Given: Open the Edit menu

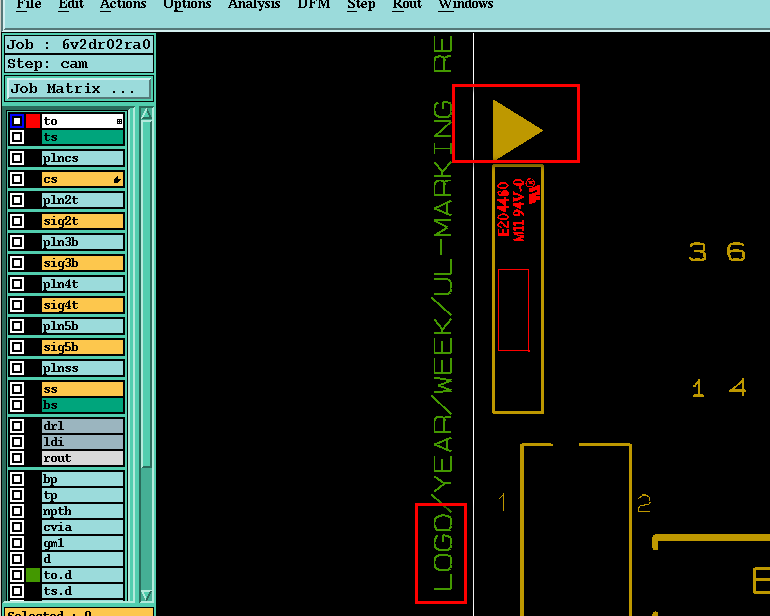Looking at the screenshot, I should [x=71, y=4].
